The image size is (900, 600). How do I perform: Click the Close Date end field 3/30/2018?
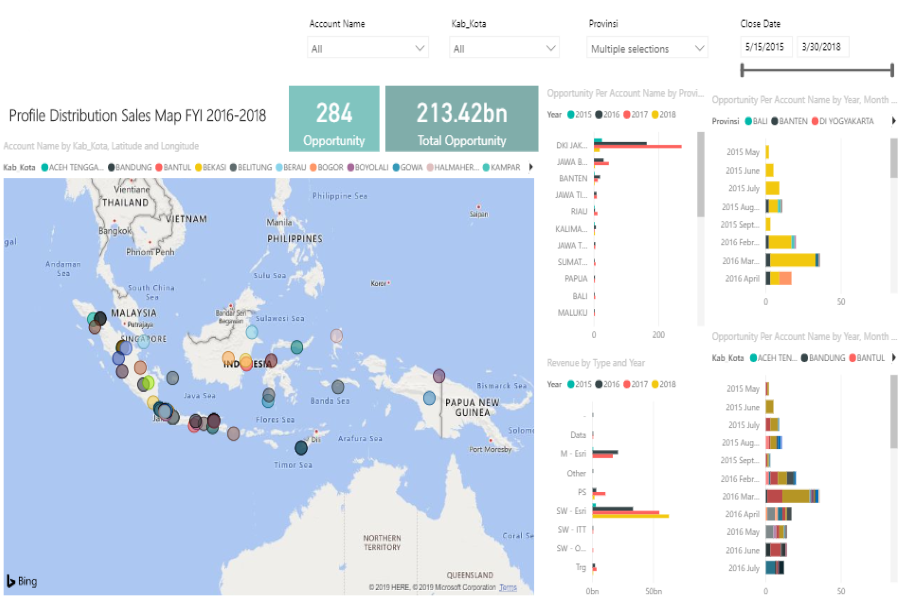point(823,48)
